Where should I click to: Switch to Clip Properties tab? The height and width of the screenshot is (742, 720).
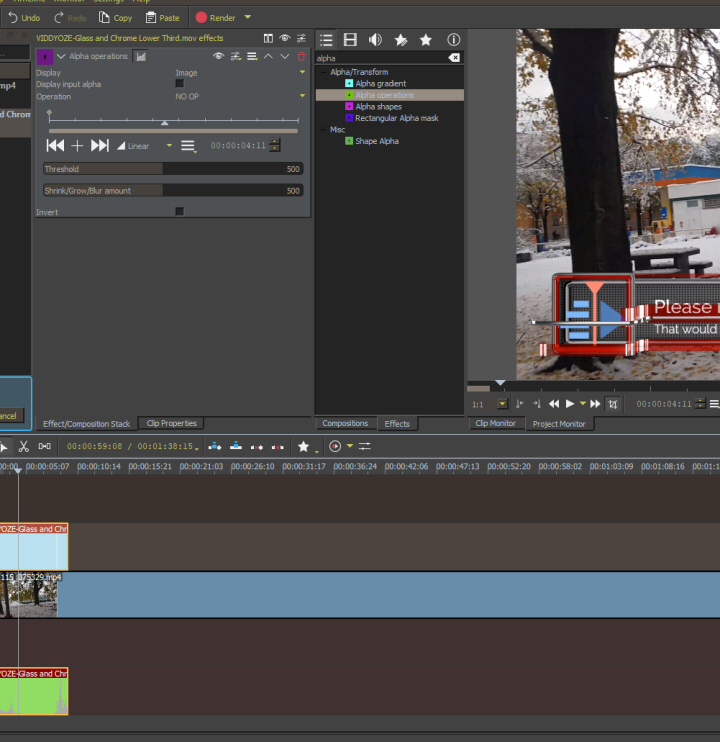pos(171,423)
